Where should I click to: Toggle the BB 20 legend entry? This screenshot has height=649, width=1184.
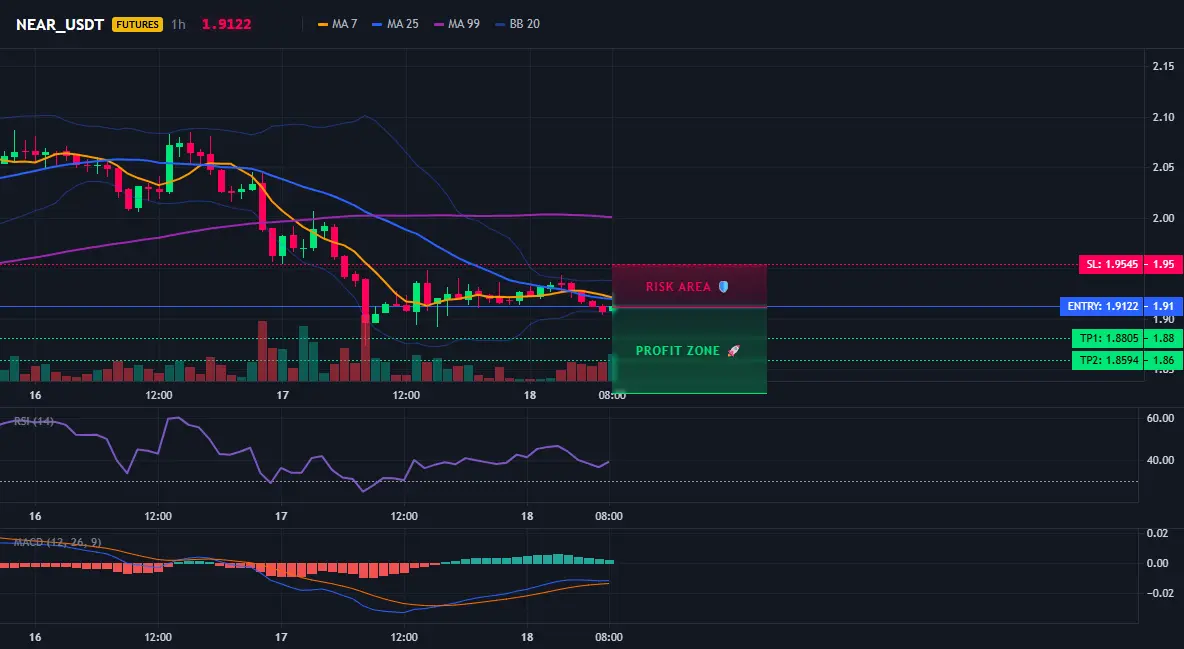tap(517, 24)
